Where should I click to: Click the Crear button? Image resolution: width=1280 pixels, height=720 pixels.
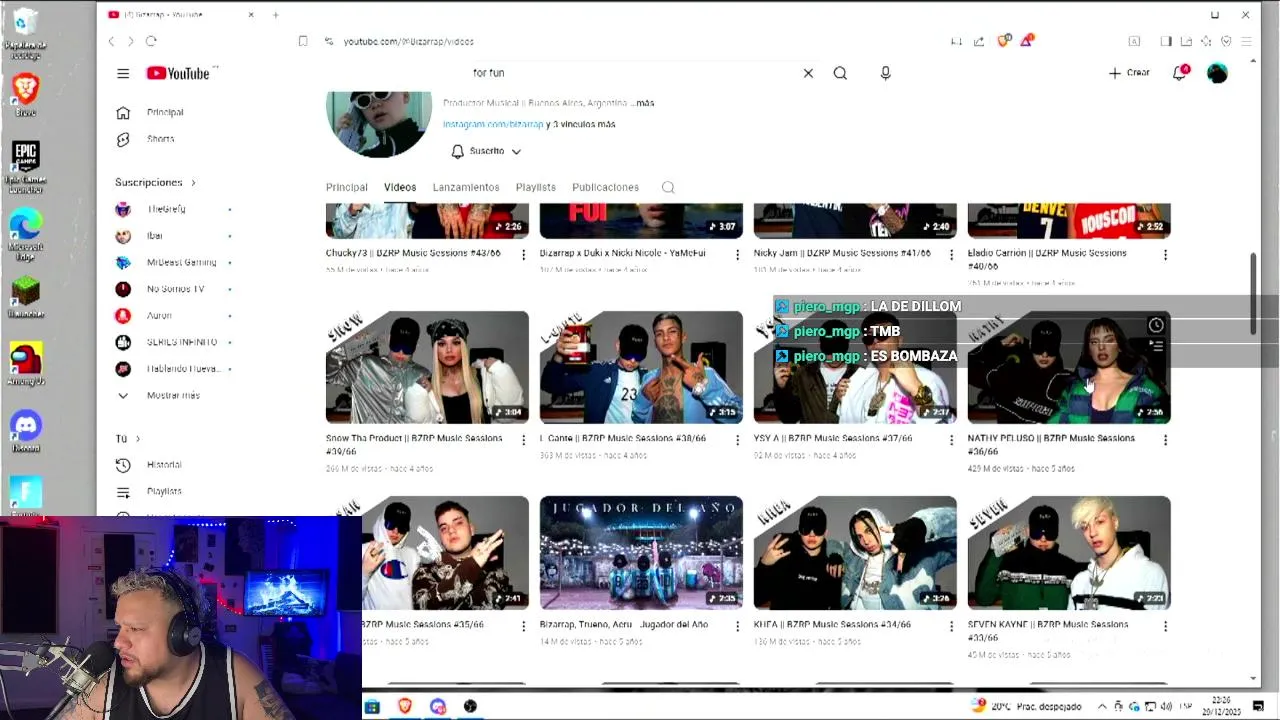tap(1130, 73)
